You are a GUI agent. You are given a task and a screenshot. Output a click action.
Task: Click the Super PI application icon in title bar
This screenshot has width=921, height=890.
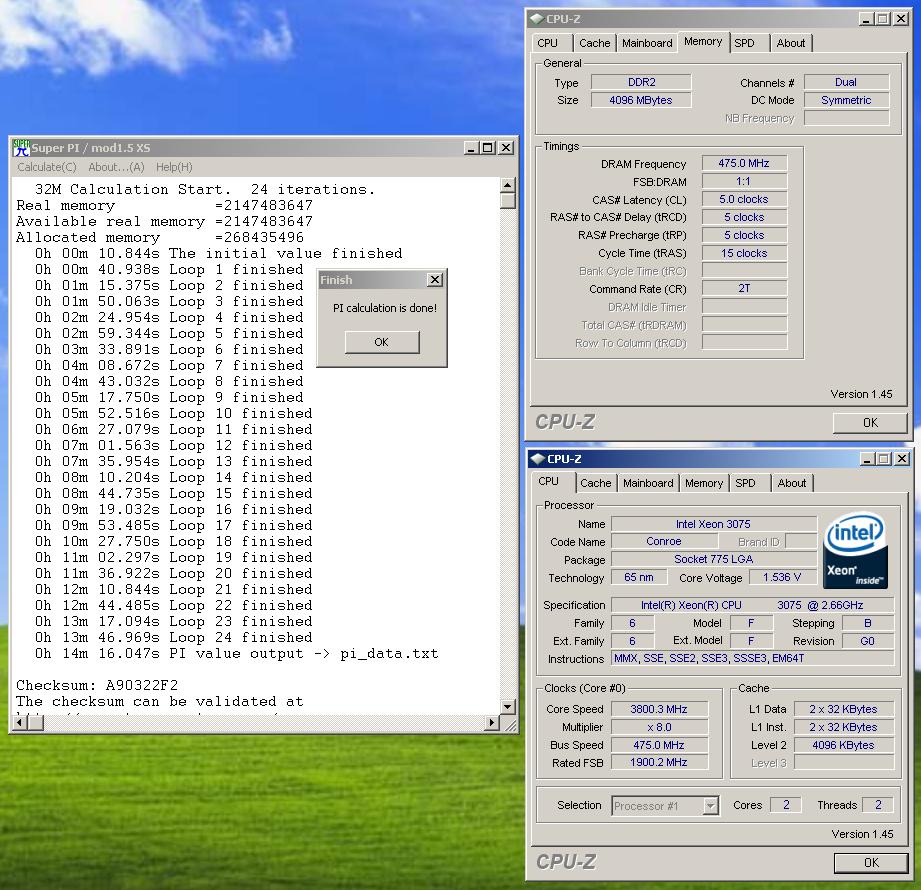[x=21, y=147]
